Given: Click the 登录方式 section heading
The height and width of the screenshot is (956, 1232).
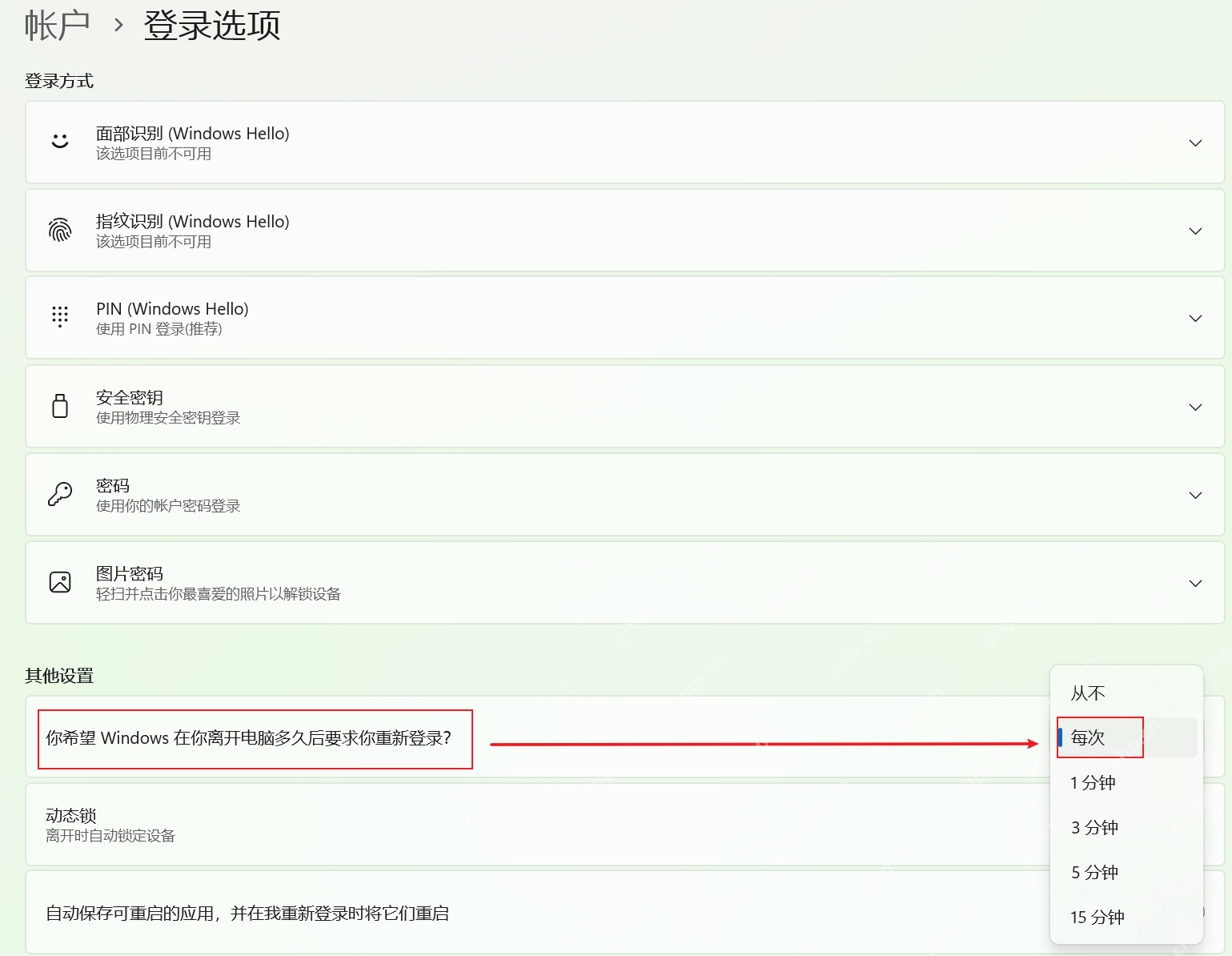Looking at the screenshot, I should point(59,81).
